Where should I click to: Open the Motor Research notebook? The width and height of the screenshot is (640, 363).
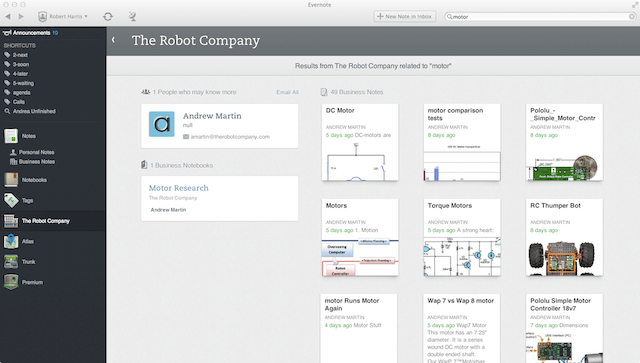178,188
